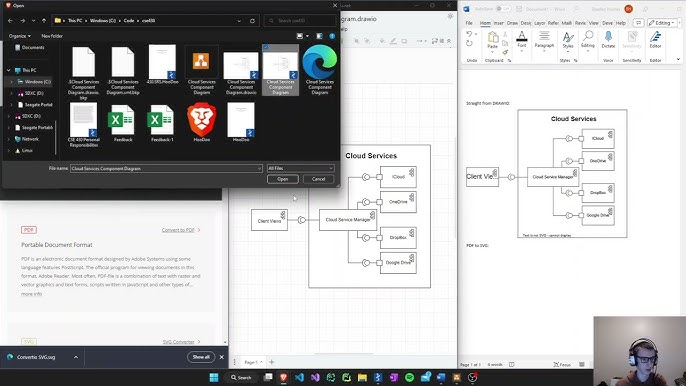The width and height of the screenshot is (686, 386).
Task: Select the Network tree item
Action: coord(27,139)
